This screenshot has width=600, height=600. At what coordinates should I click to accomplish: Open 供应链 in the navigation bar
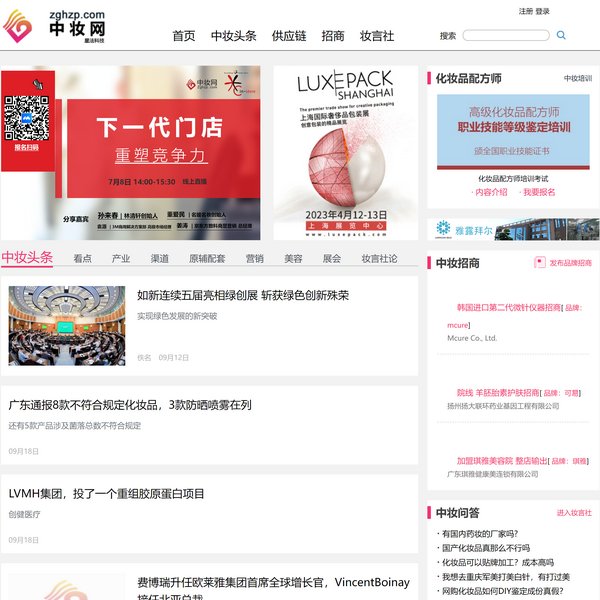[289, 36]
